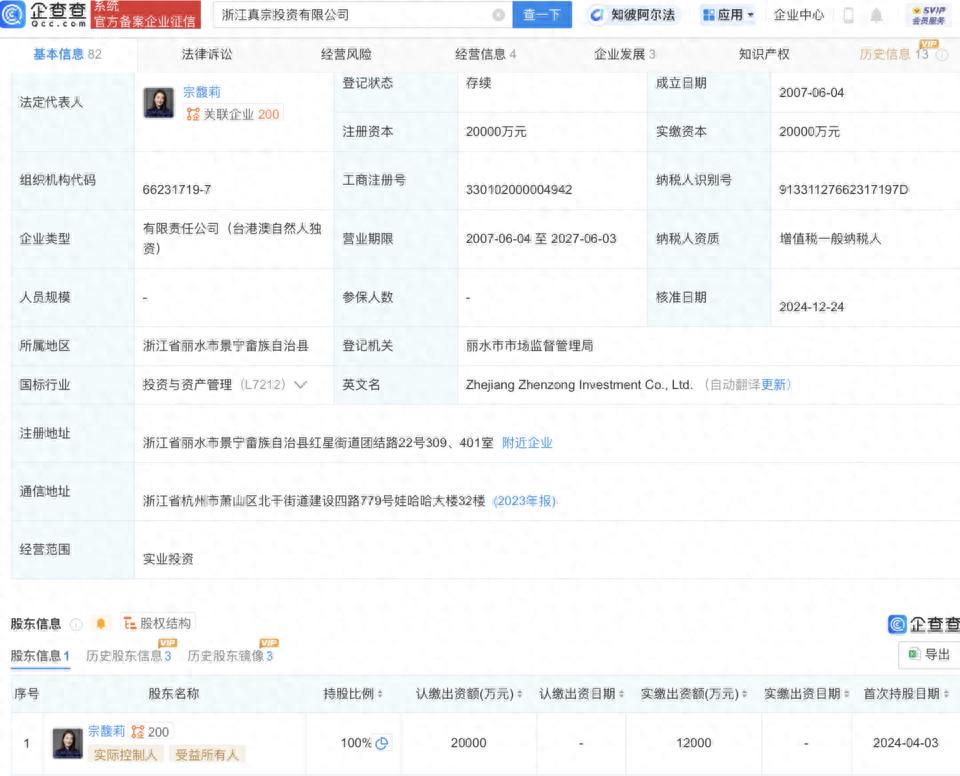Open the notification bell in the top bar
The height and width of the screenshot is (776, 960).
click(x=876, y=15)
